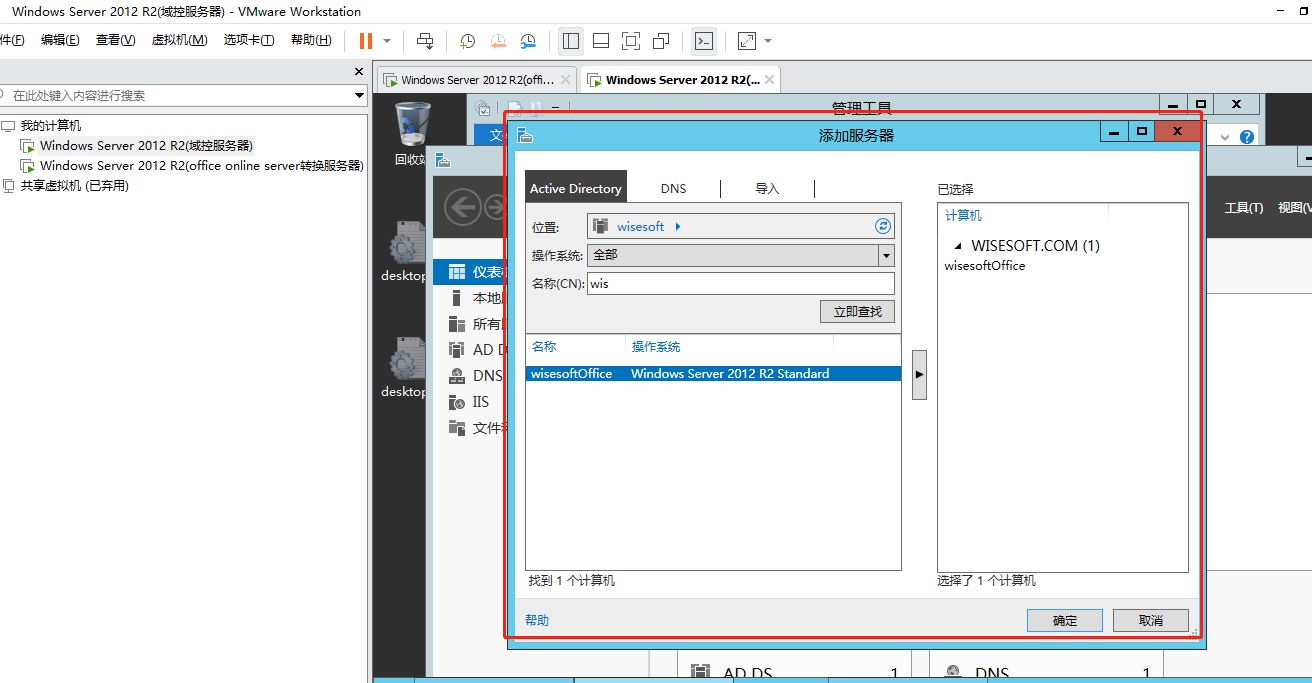Close the VMware library panel
Image resolution: width=1312 pixels, height=683 pixels.
pyautogui.click(x=360, y=72)
